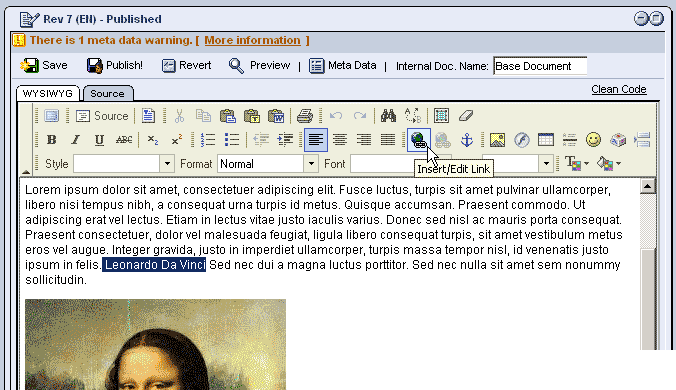Image resolution: width=676 pixels, height=390 pixels.
Task: Insert a numbered list
Action: point(208,140)
